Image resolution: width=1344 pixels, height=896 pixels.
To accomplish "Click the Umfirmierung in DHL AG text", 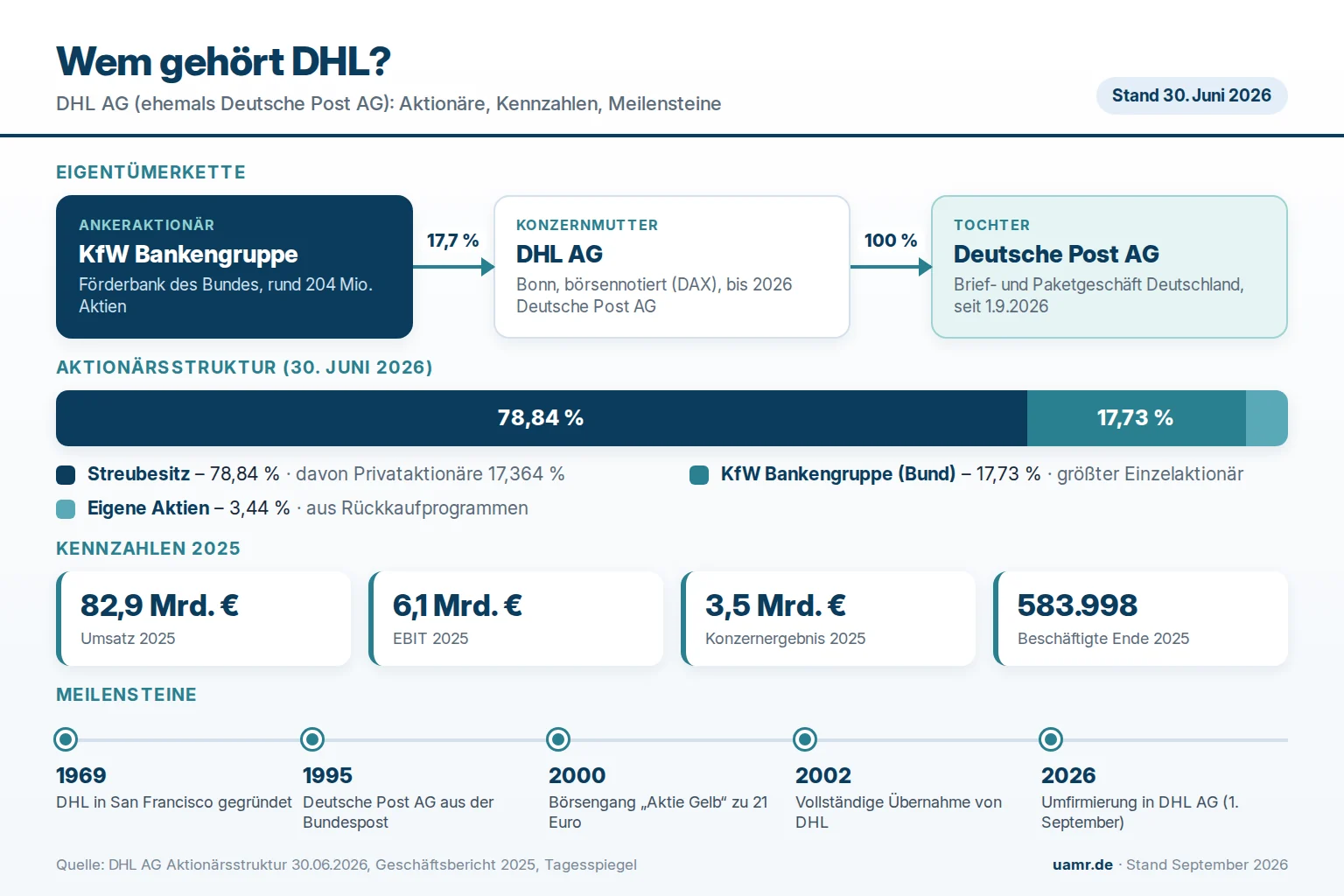I will (x=1140, y=812).
